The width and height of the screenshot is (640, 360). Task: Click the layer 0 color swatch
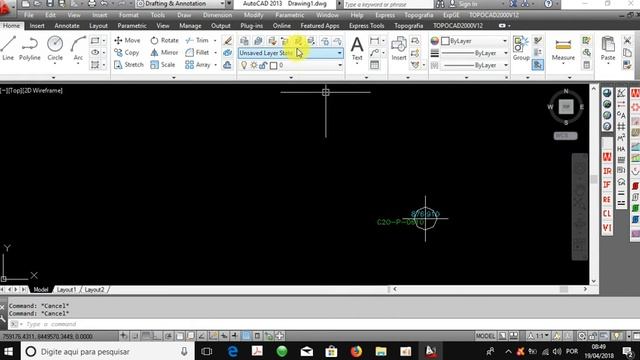(x=273, y=65)
